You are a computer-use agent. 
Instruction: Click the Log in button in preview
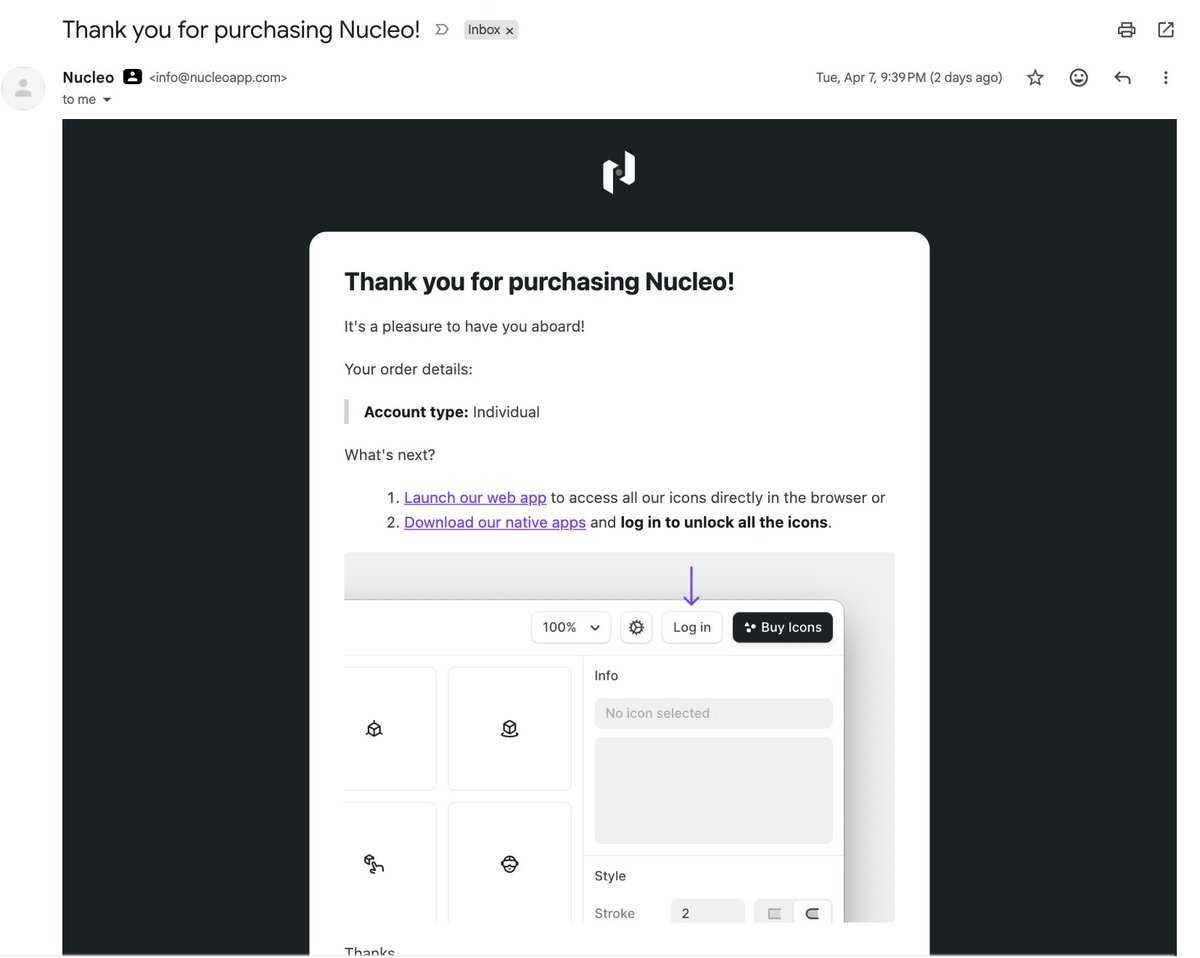(692, 628)
